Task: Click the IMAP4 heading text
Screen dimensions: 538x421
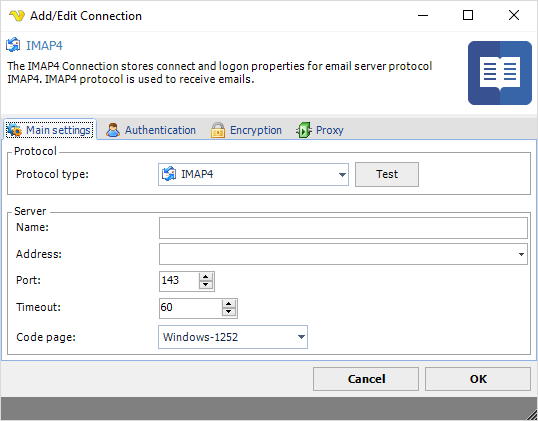Action: (45, 45)
